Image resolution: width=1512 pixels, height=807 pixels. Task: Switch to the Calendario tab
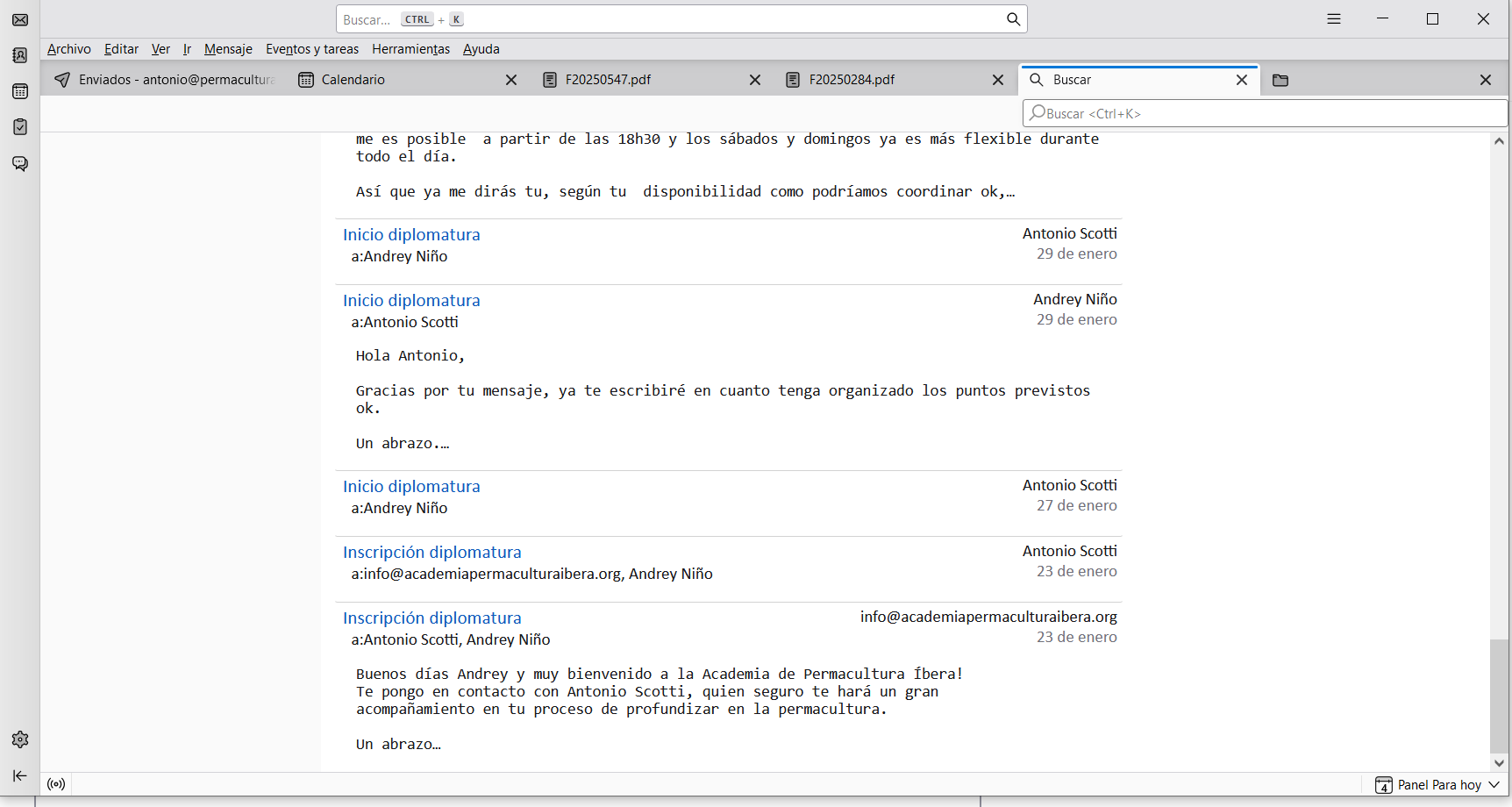click(353, 80)
